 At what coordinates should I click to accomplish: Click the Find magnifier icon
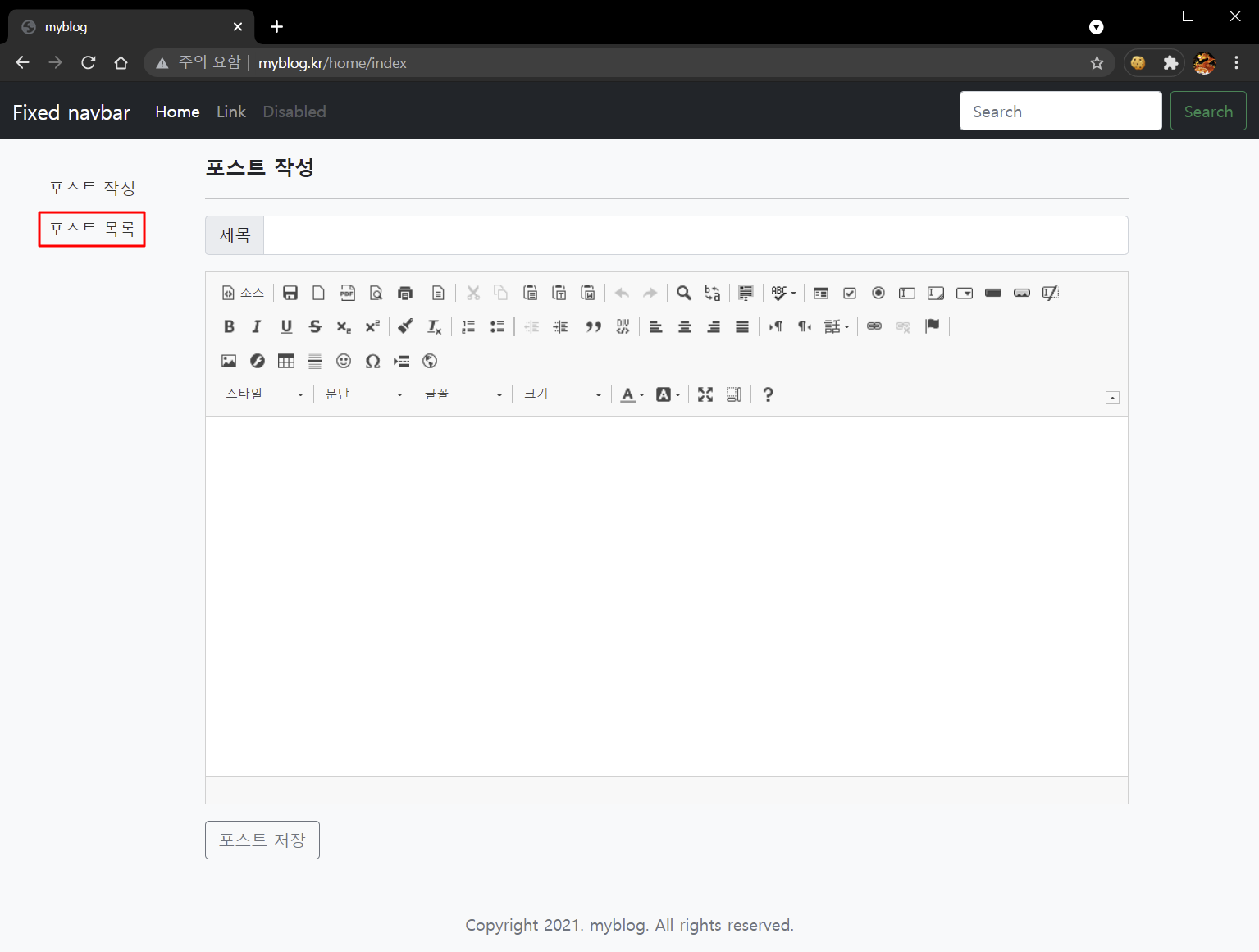(x=683, y=293)
